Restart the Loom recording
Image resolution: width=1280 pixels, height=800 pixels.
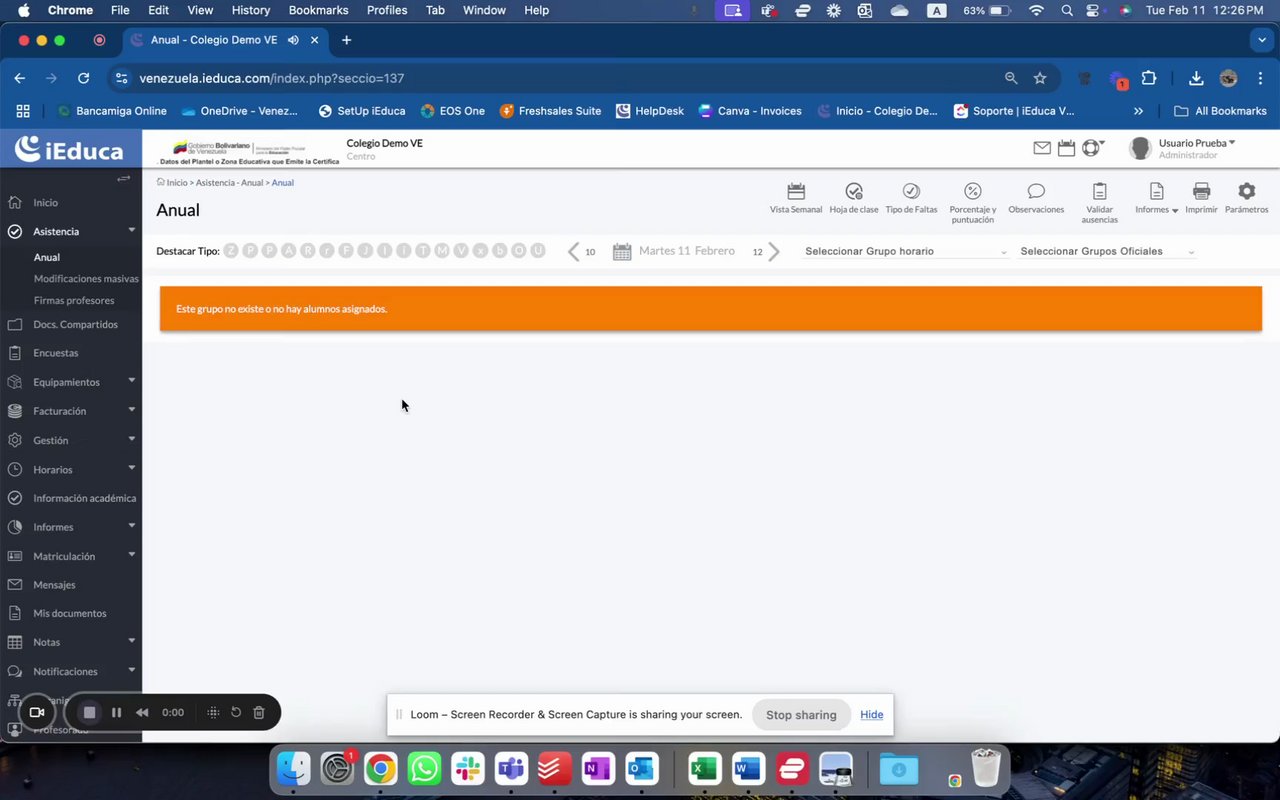click(236, 712)
